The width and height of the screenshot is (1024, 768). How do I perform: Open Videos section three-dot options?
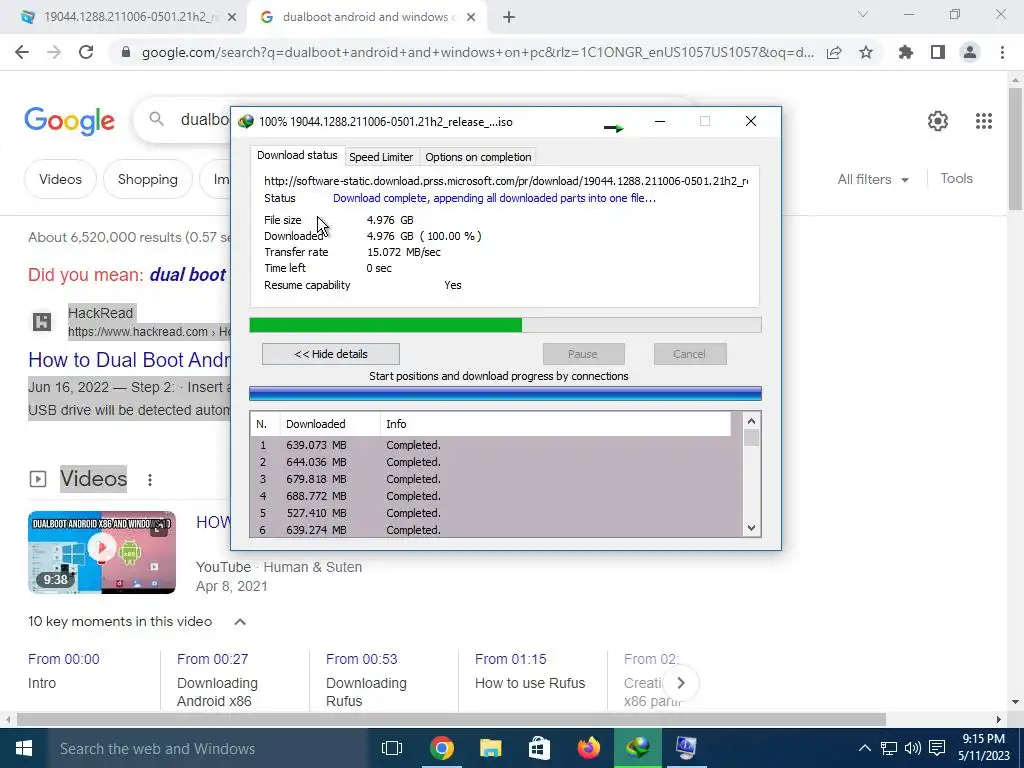click(x=150, y=479)
